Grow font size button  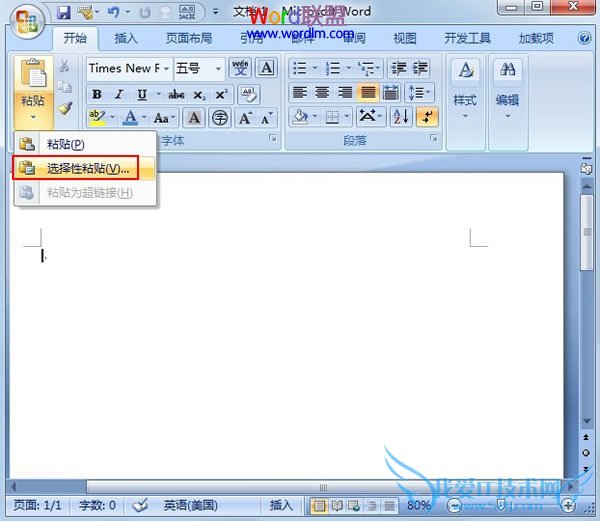pos(245,118)
